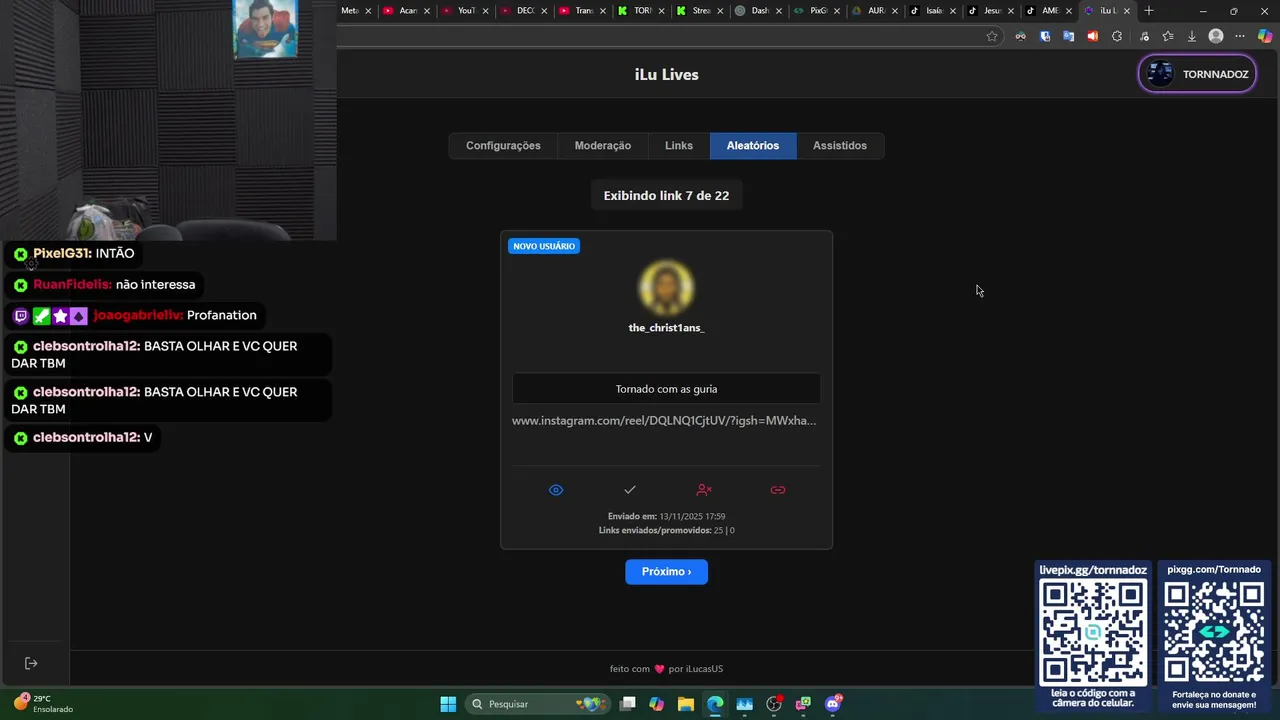Click the translate extension icon in toolbar
This screenshot has width=1280, height=720.
click(1068, 36)
